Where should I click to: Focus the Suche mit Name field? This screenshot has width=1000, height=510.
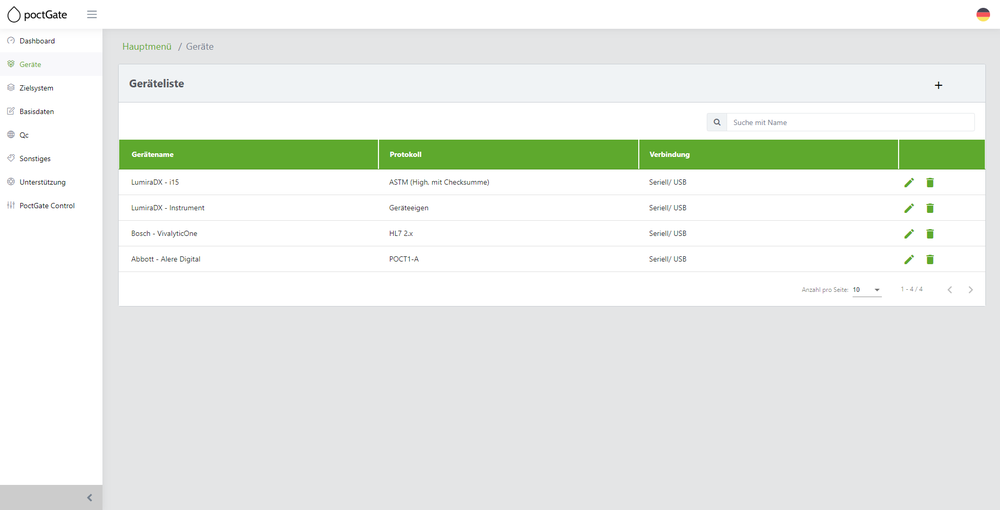click(850, 122)
